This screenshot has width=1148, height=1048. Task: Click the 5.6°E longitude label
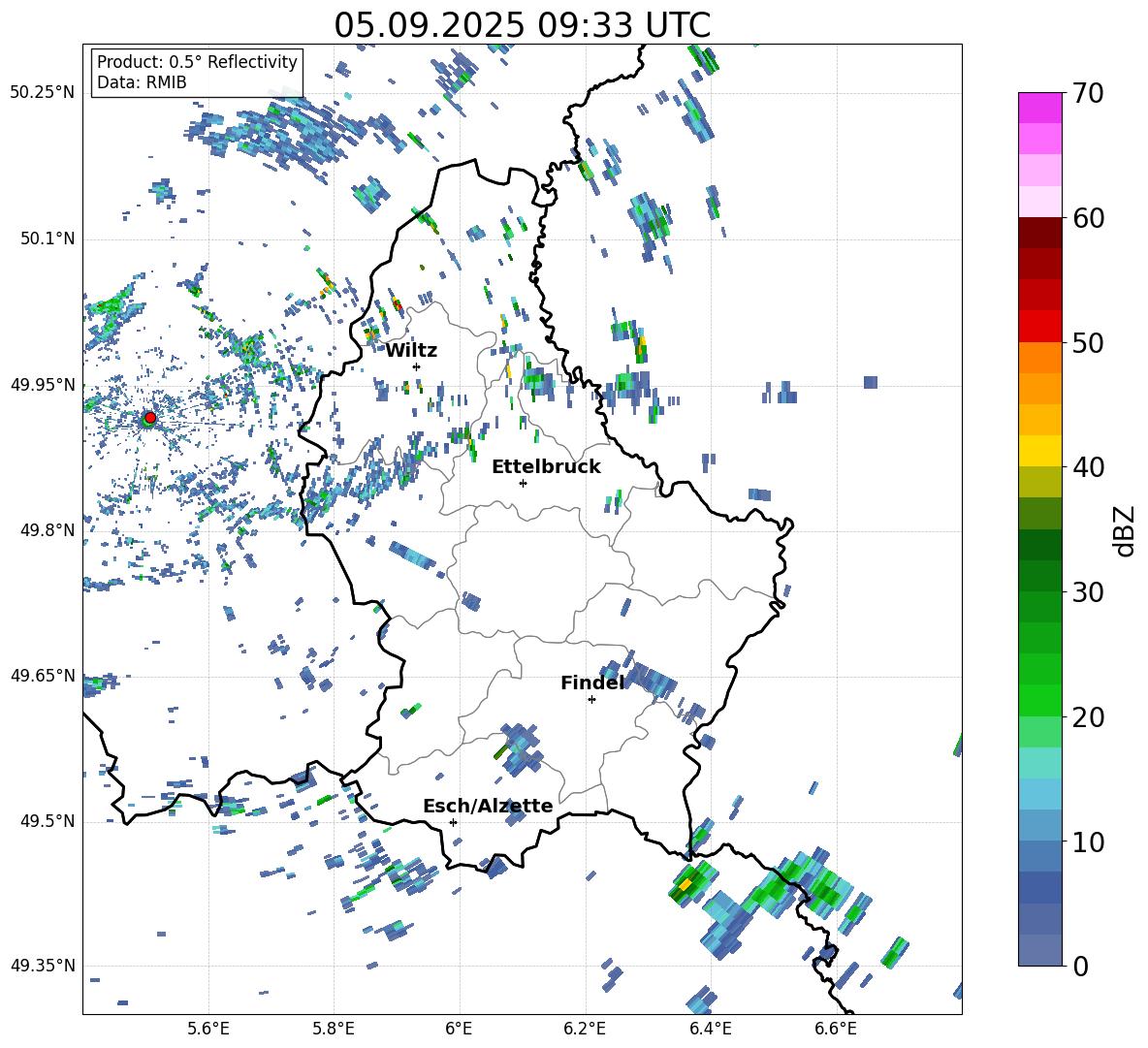click(x=208, y=1029)
